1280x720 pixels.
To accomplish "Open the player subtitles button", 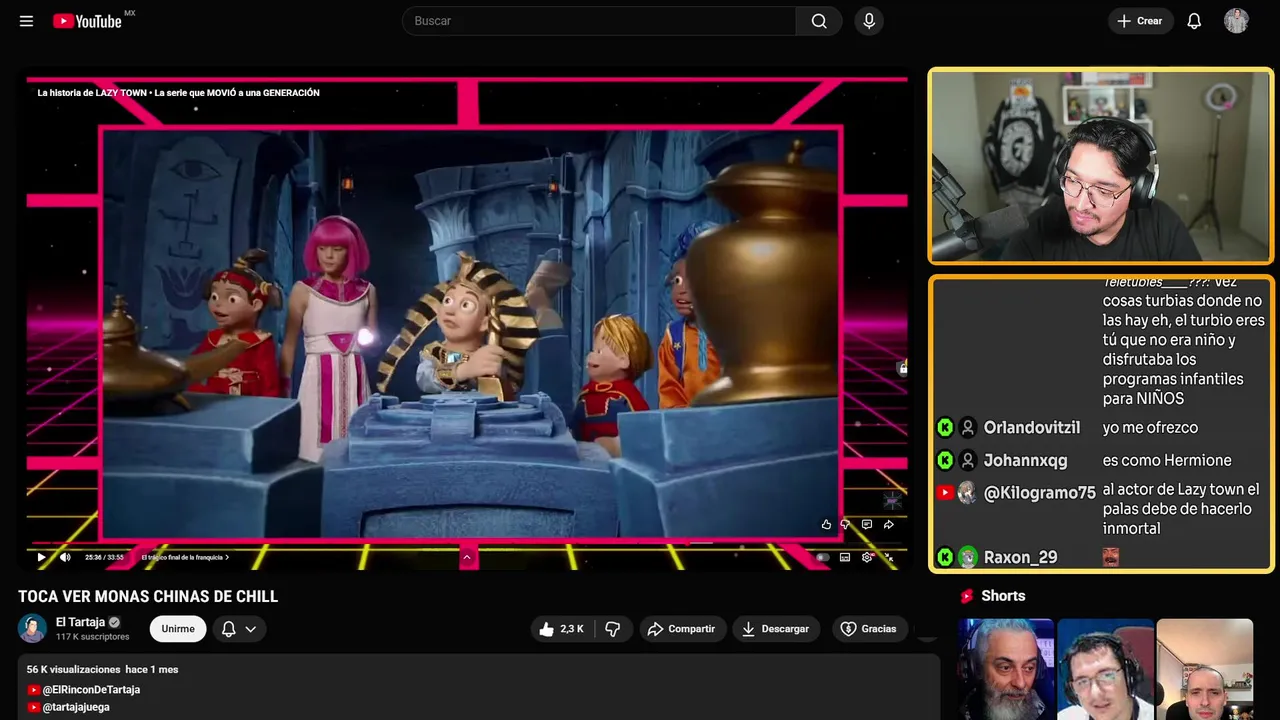I will pos(845,557).
